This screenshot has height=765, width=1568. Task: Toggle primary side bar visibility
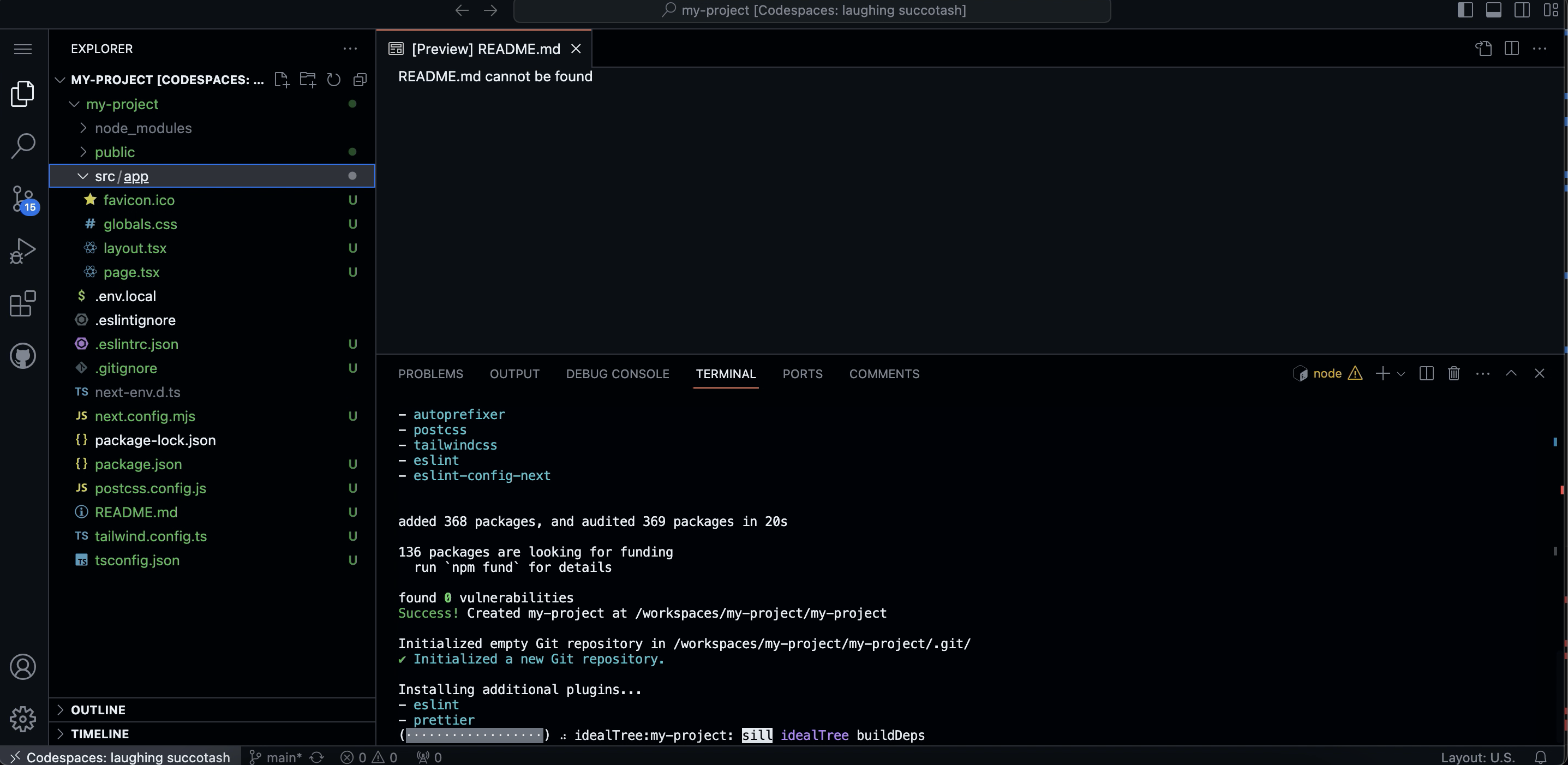tap(1465, 10)
